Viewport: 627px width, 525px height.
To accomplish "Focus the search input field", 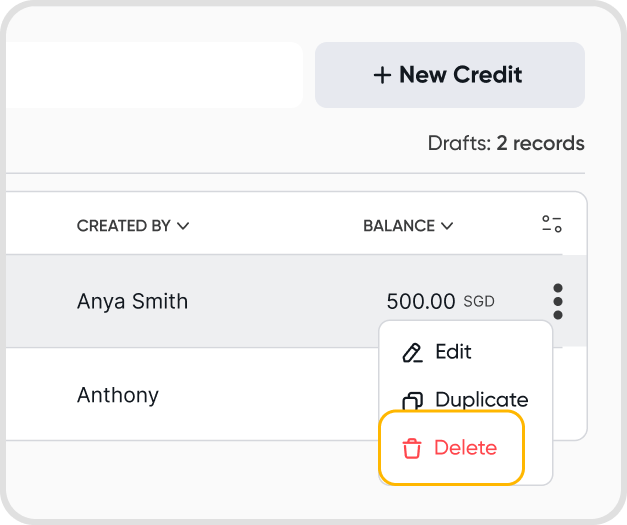I will (x=150, y=75).
